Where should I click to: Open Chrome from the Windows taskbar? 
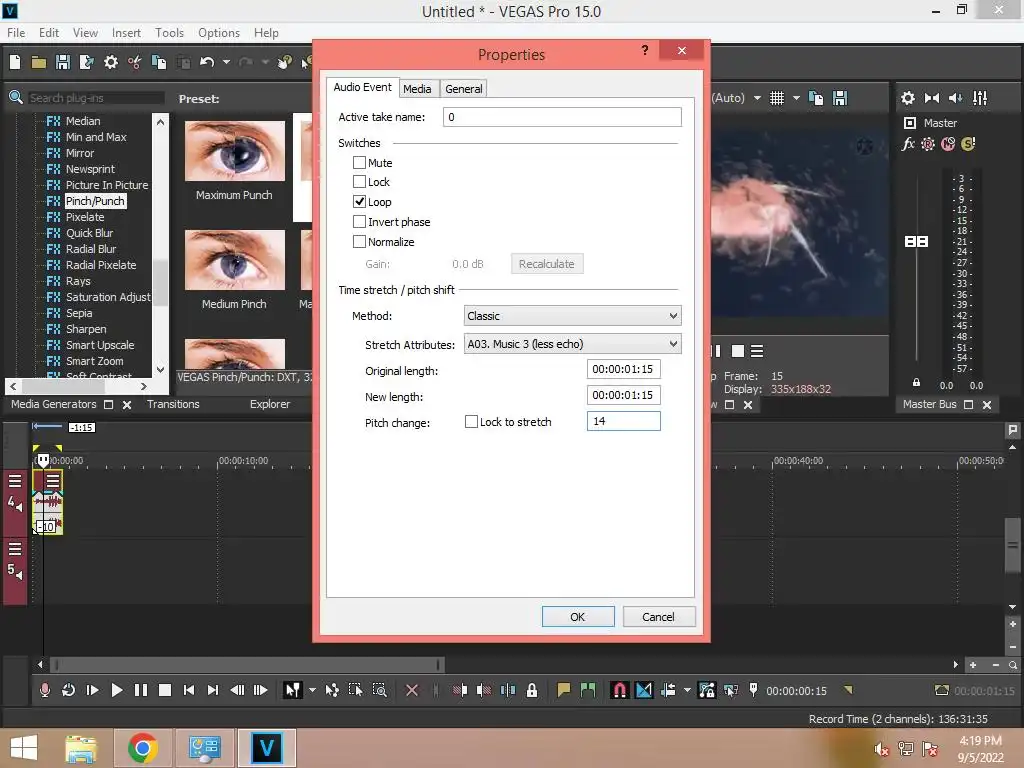coord(142,748)
